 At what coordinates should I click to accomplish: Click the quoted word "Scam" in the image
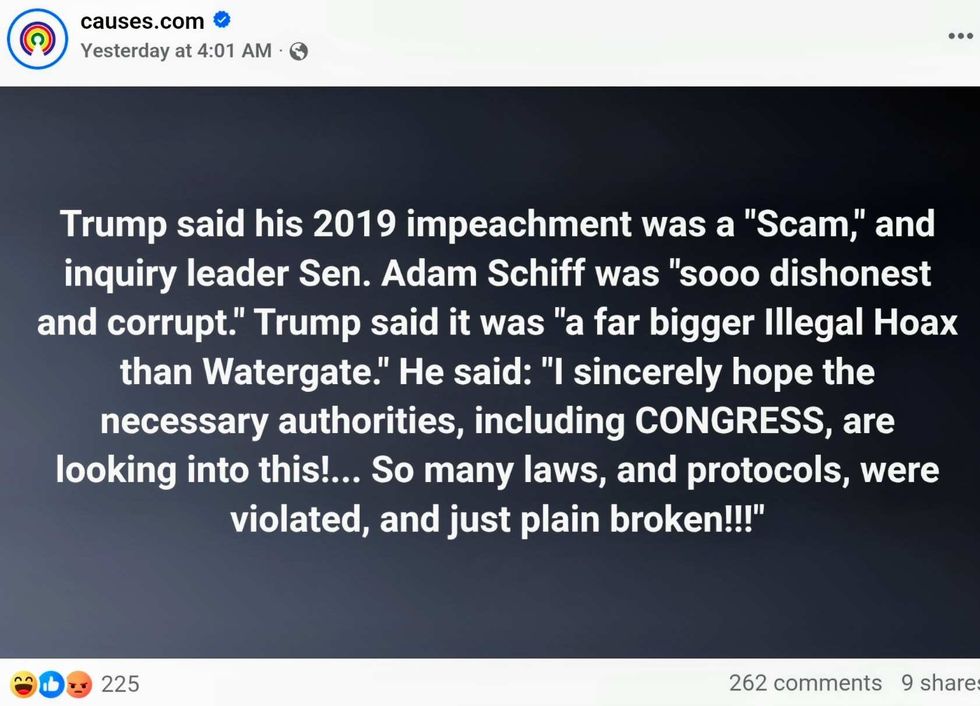point(793,224)
